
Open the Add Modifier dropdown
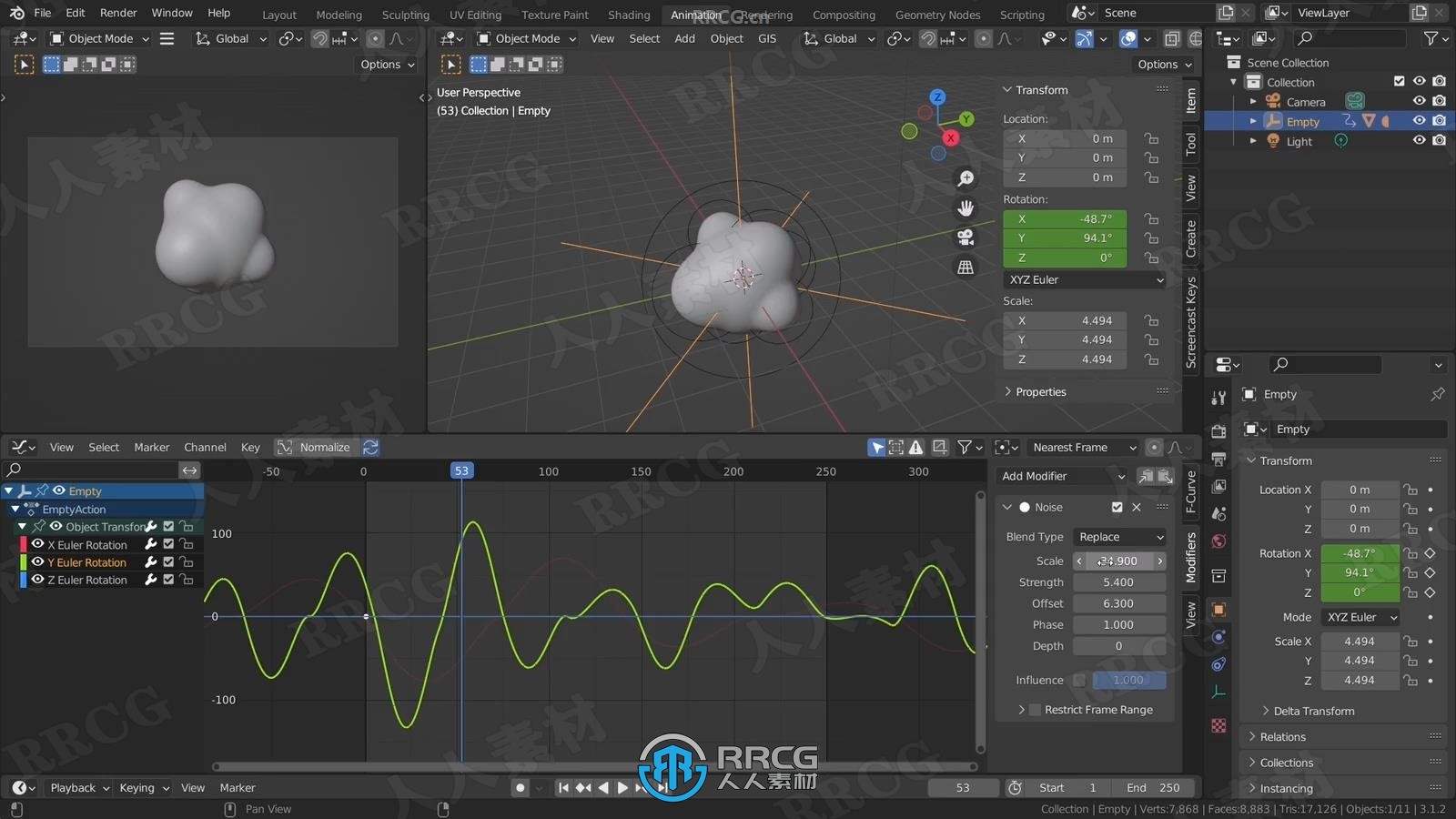[x=1063, y=476]
